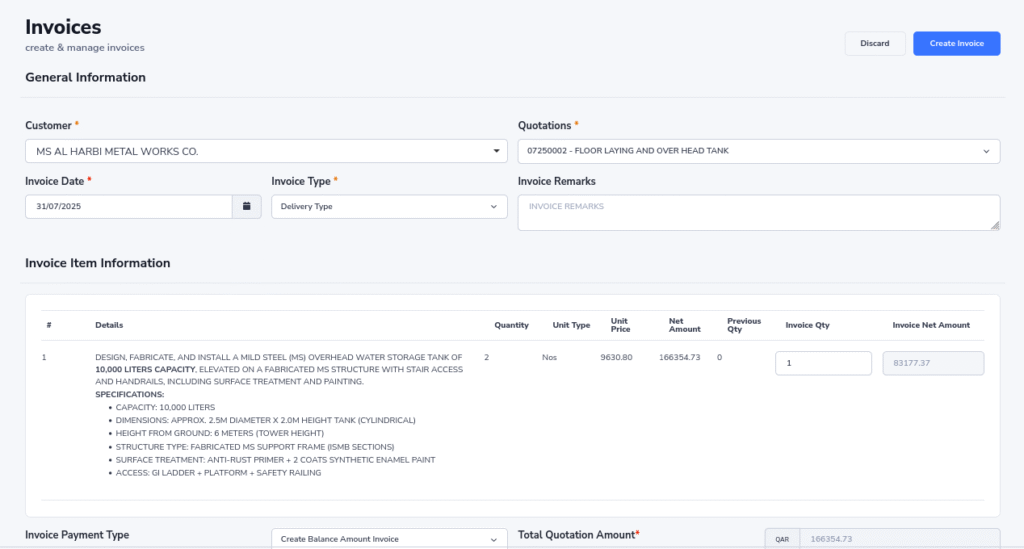Click the Unit Type column header

[x=571, y=325]
